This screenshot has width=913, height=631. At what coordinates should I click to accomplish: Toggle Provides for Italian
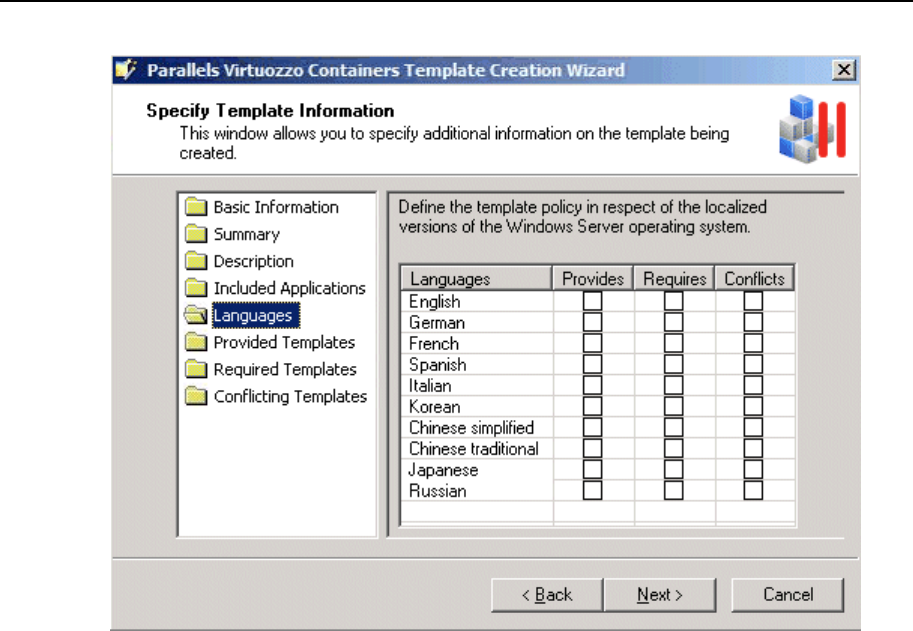click(592, 385)
